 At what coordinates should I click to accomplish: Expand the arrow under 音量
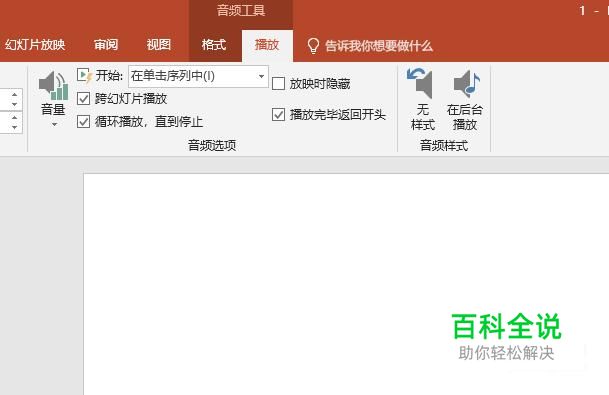tap(54, 124)
